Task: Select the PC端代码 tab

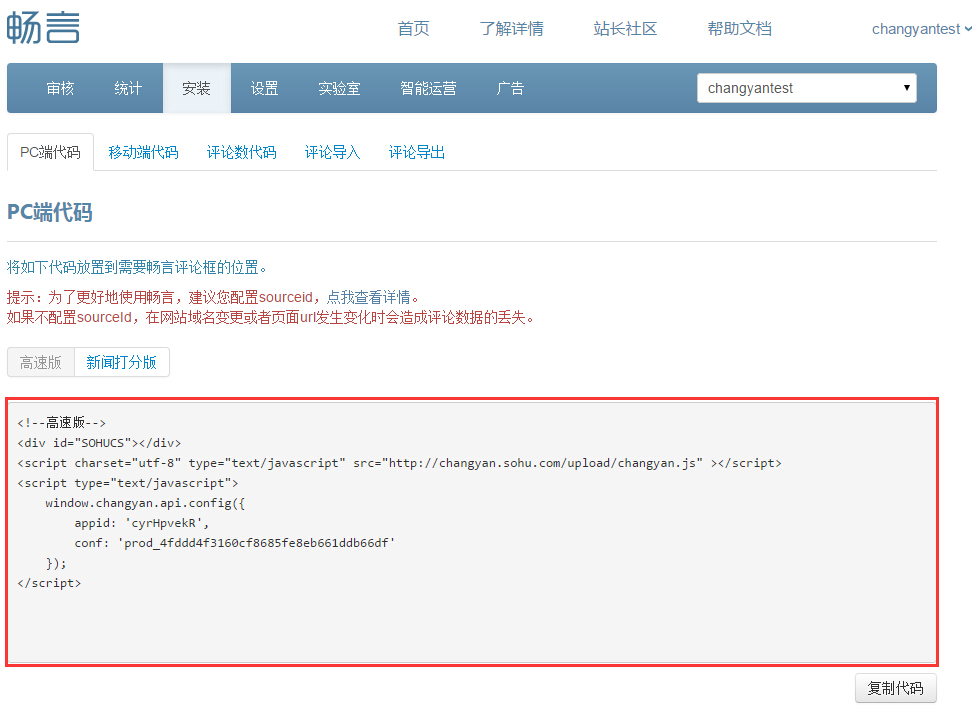Action: (50, 152)
